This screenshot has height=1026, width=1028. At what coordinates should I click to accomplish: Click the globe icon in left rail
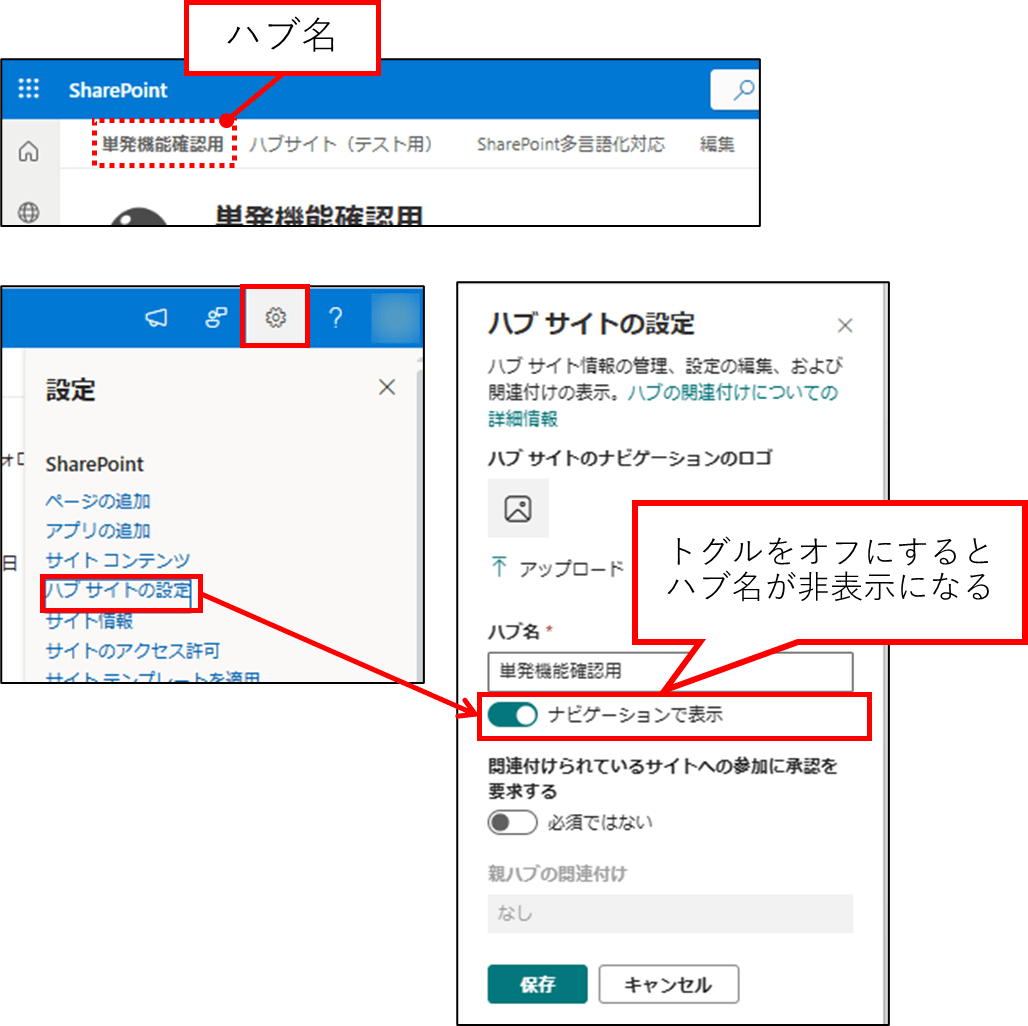29,211
